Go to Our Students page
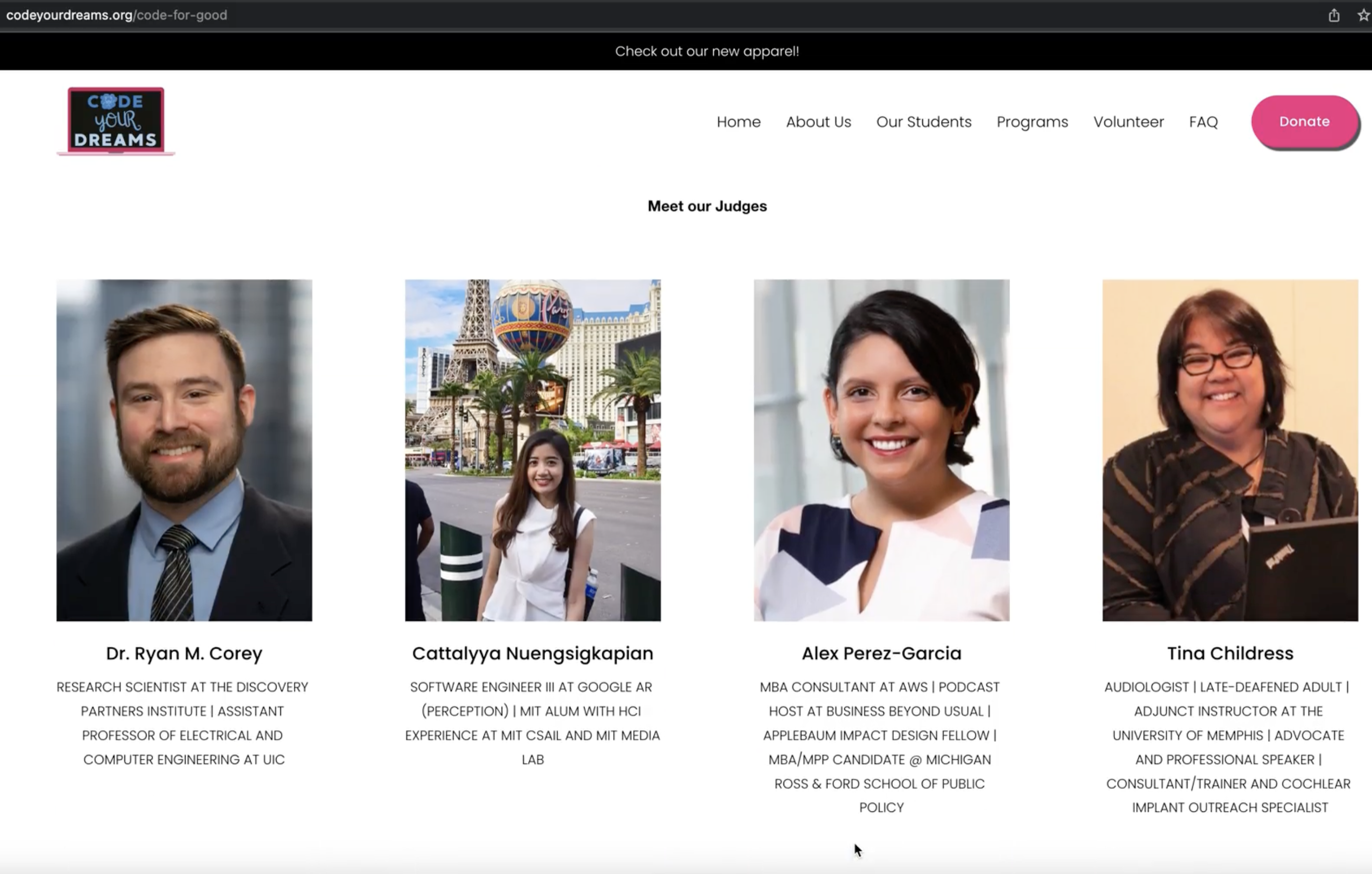 924,122
